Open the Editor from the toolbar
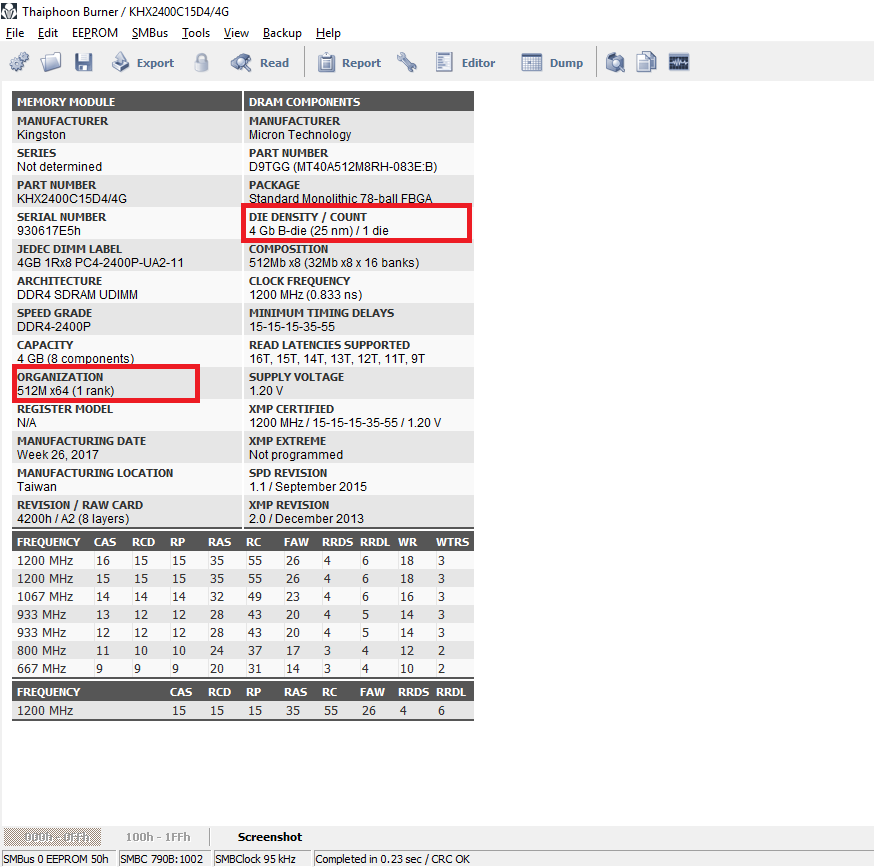The image size is (874, 867). [x=465, y=63]
